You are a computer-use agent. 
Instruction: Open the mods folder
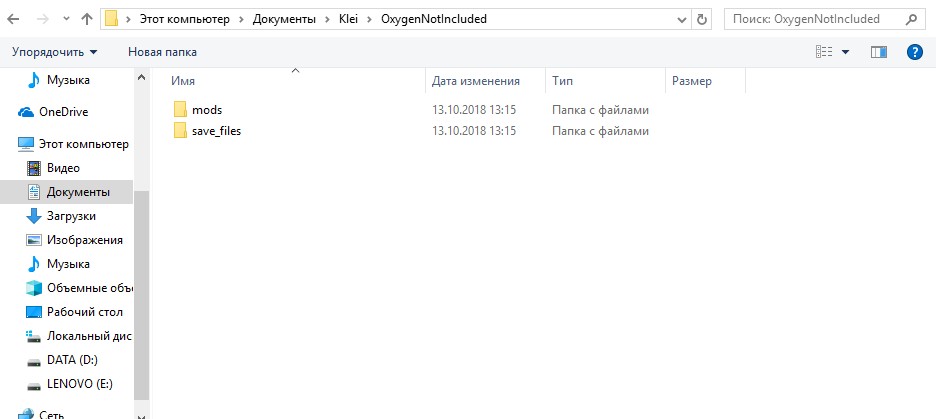pos(206,109)
